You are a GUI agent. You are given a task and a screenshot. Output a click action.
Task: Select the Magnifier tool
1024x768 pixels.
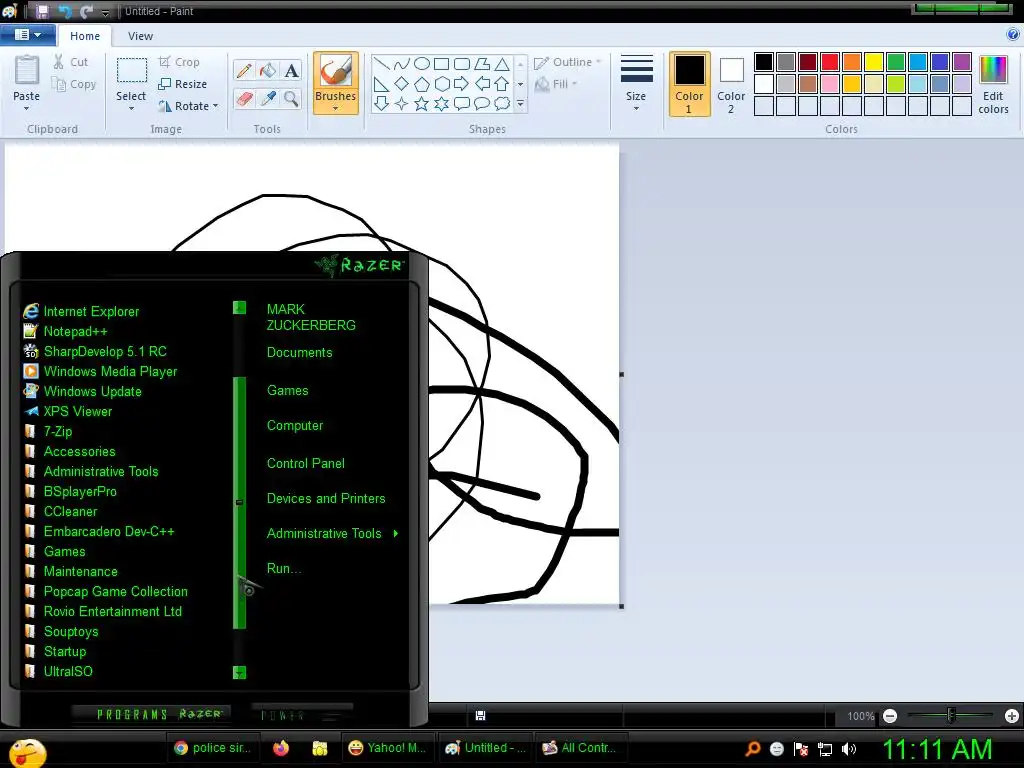[291, 99]
